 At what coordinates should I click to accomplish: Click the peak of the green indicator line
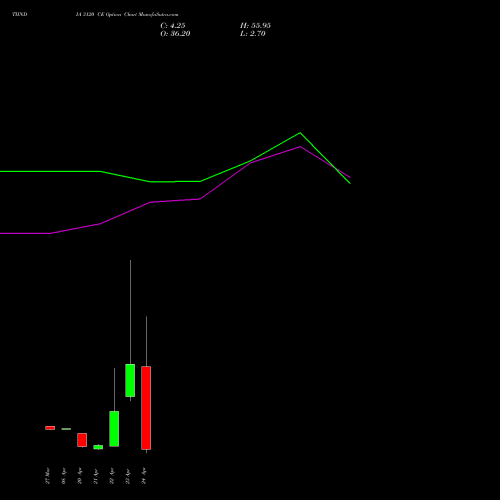tap(300, 133)
